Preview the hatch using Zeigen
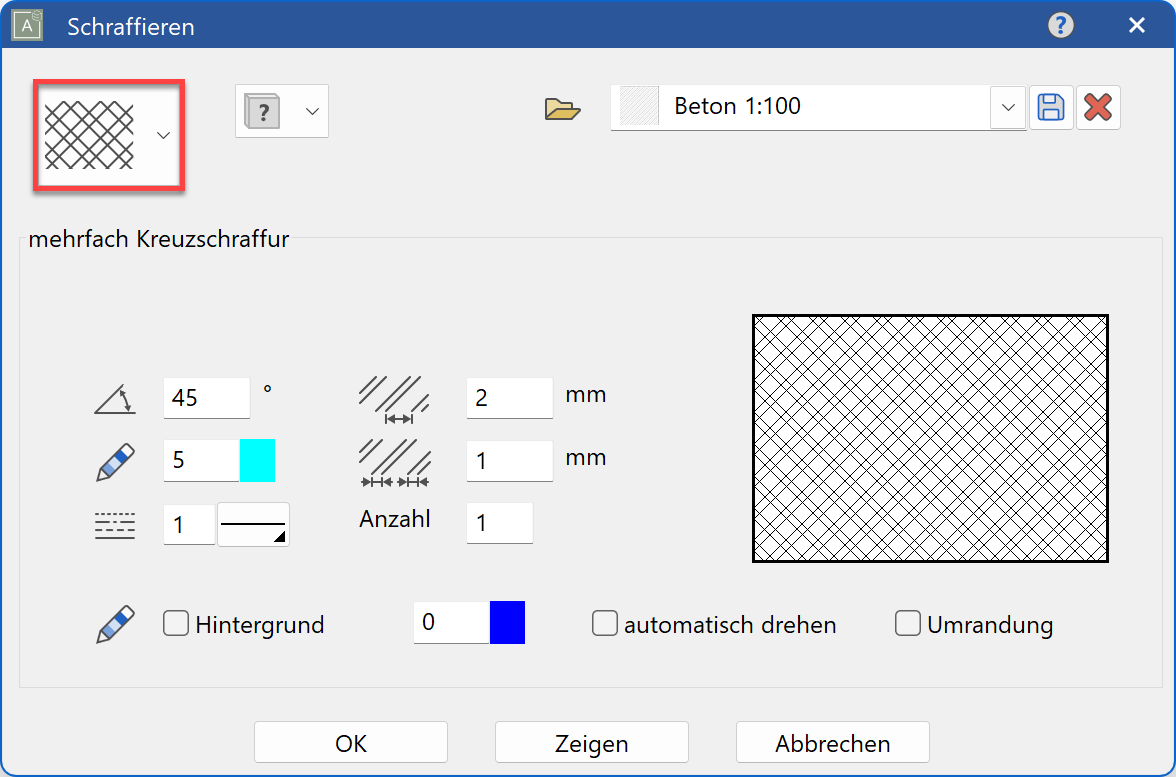This screenshot has height=777, width=1176. coord(591,742)
